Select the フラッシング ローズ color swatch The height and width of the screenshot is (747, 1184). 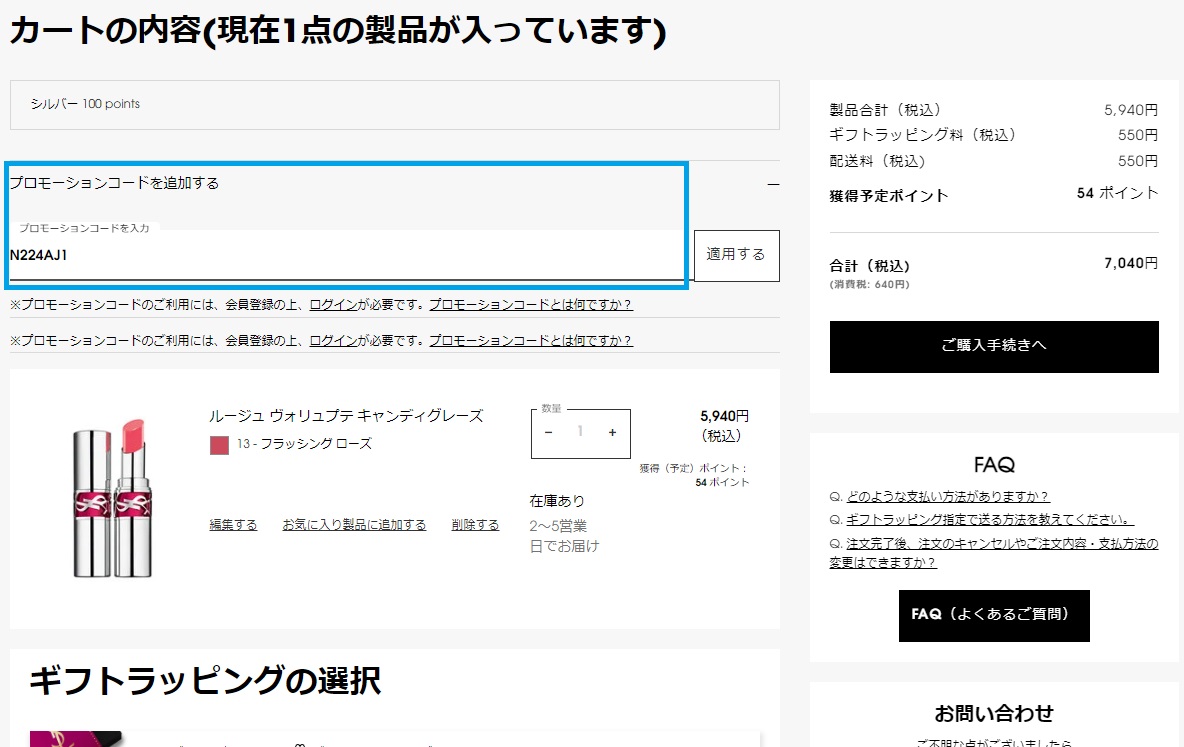[219, 445]
